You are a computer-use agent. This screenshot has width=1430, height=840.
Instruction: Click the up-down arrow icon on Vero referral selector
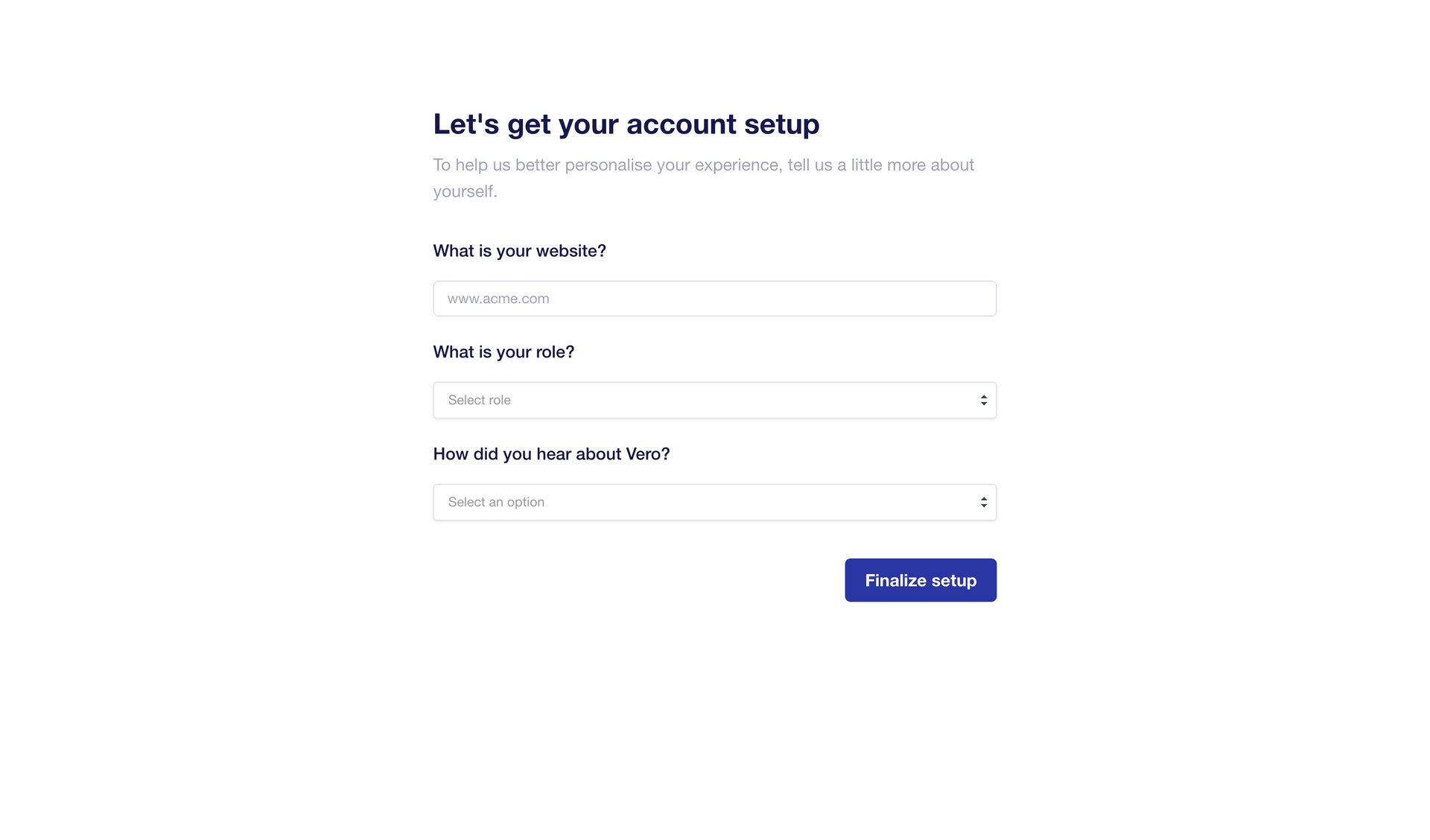click(984, 503)
